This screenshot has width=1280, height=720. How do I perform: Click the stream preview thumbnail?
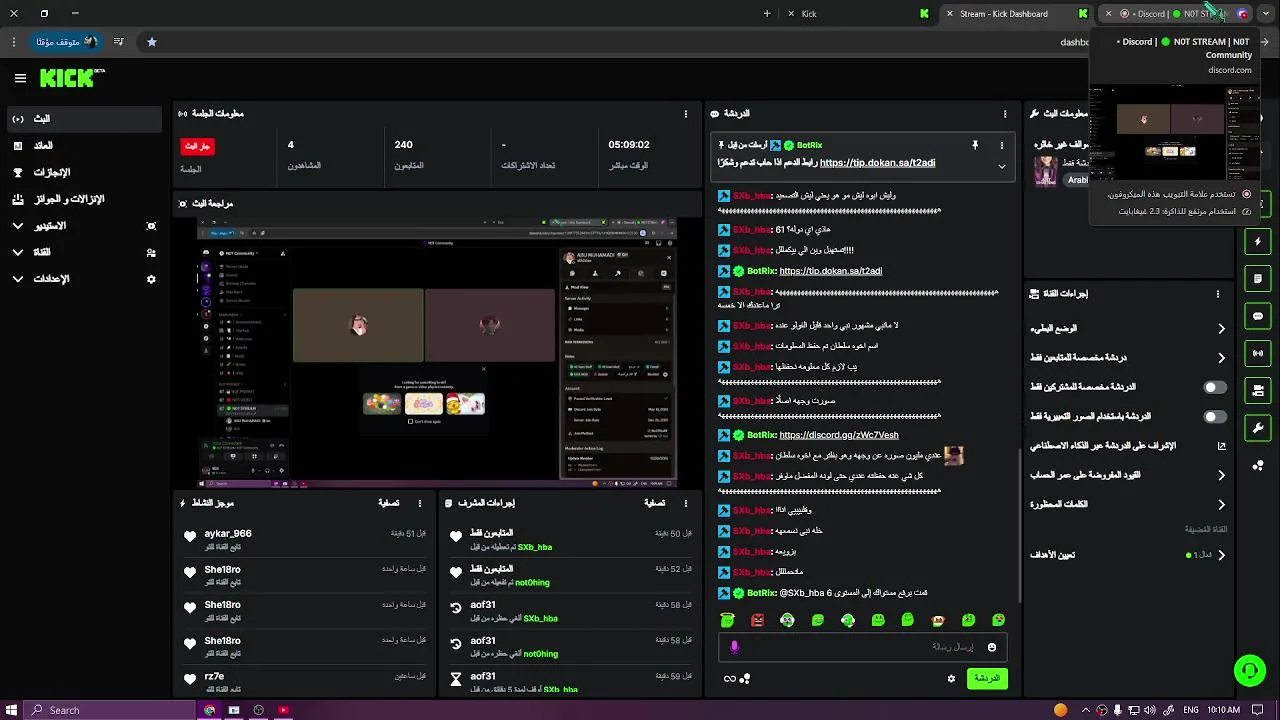tap(437, 354)
